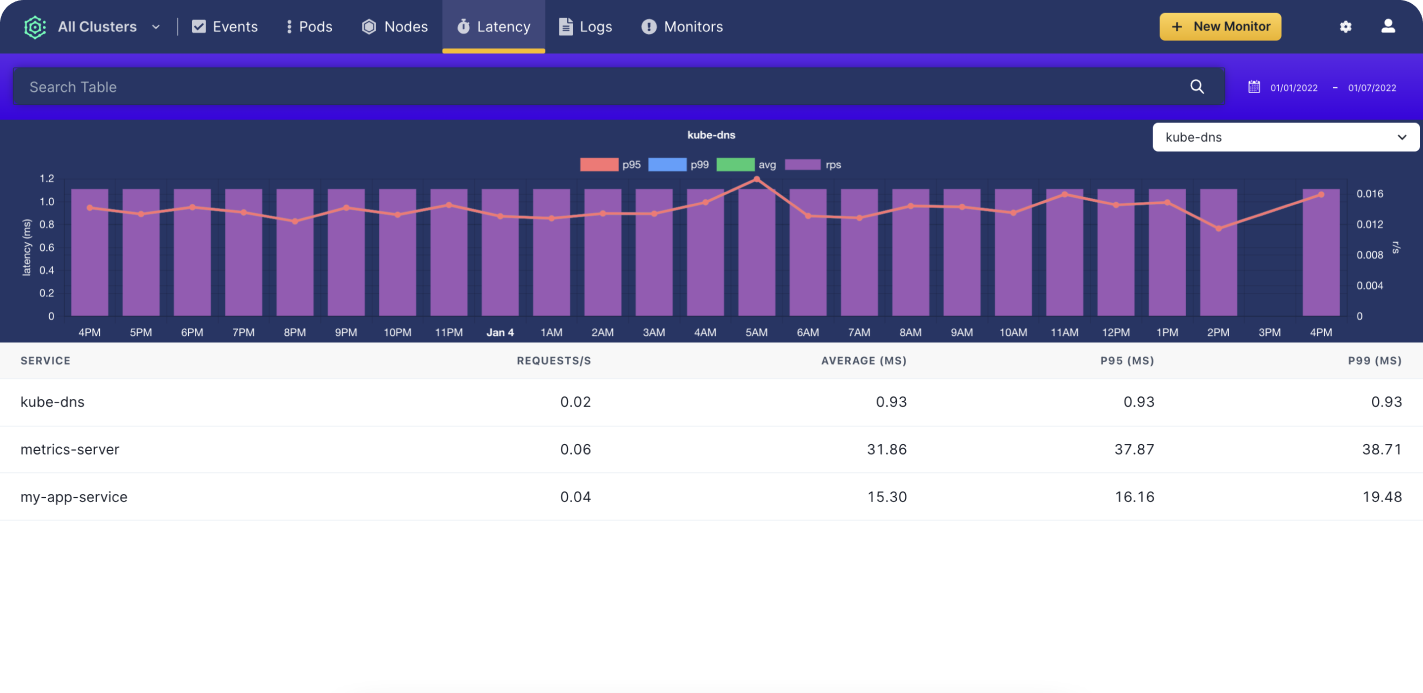Go to Events with checkmark icon
1423x693 pixels.
click(x=199, y=27)
